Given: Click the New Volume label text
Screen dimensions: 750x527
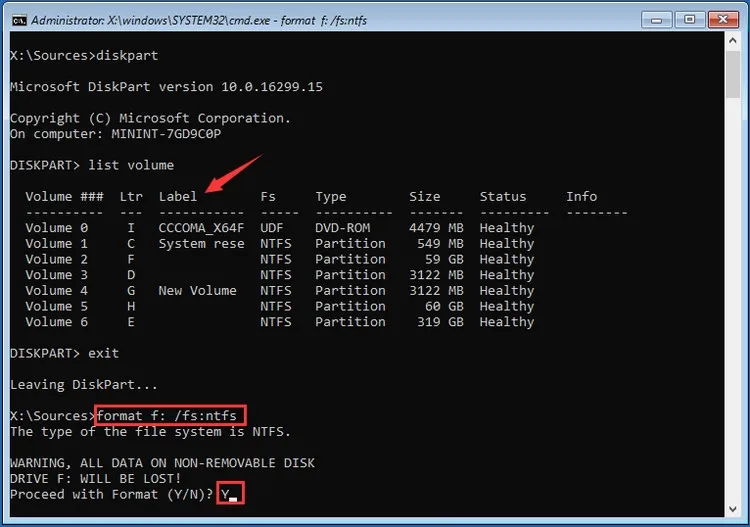Looking at the screenshot, I should pyautogui.click(x=197, y=291).
